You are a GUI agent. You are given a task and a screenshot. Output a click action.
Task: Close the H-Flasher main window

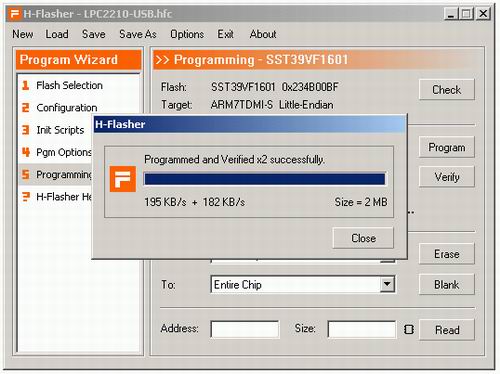pyautogui.click(x=483, y=14)
